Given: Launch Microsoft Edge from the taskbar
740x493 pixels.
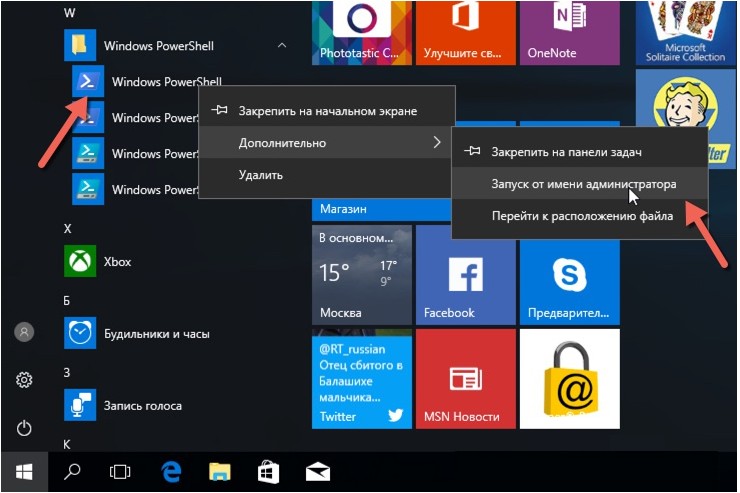Looking at the screenshot, I should coord(171,472).
